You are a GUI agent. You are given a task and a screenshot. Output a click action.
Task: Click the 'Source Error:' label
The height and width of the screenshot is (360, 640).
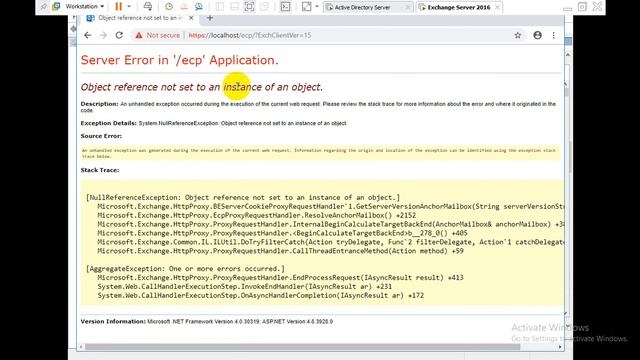(101, 136)
